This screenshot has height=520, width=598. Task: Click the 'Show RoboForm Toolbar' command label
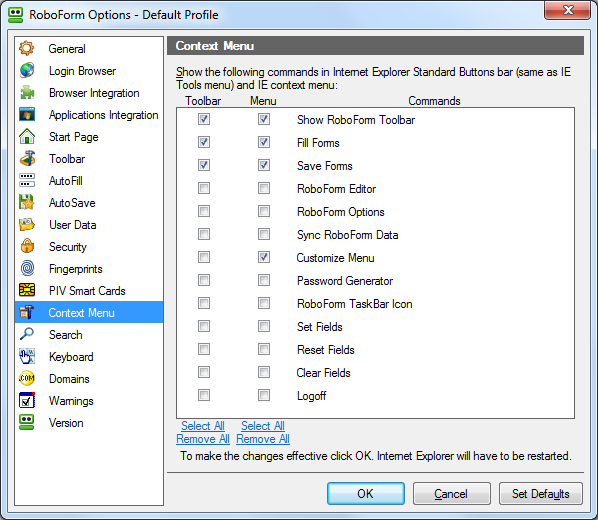point(356,120)
